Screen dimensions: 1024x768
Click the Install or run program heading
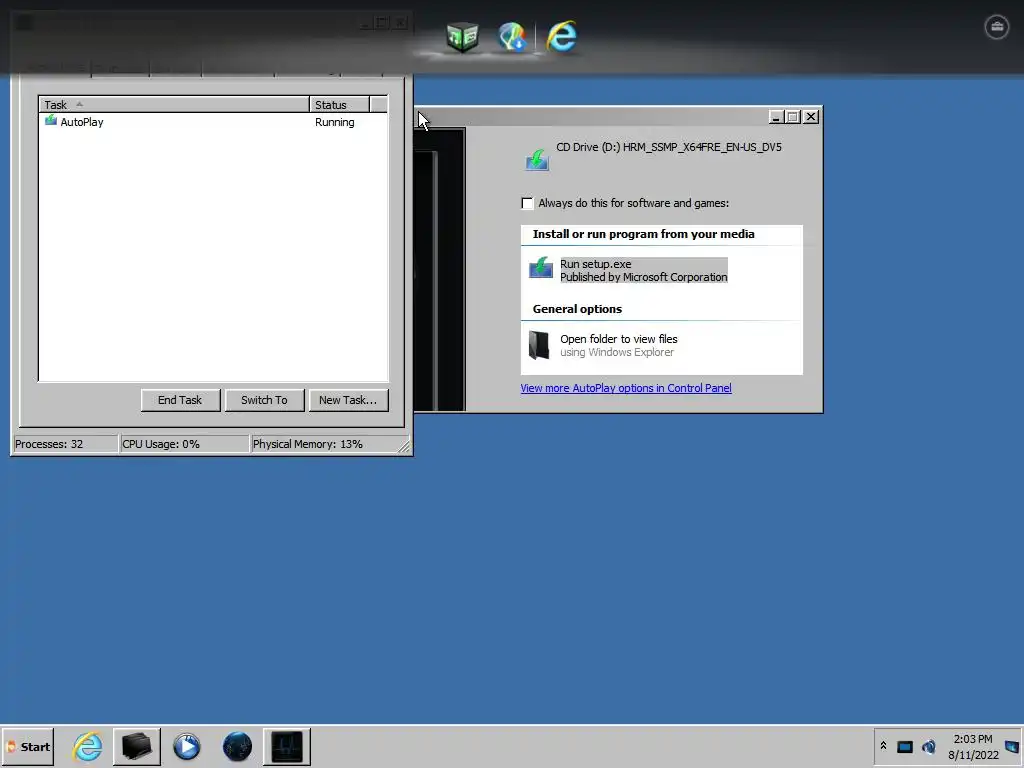(x=643, y=234)
